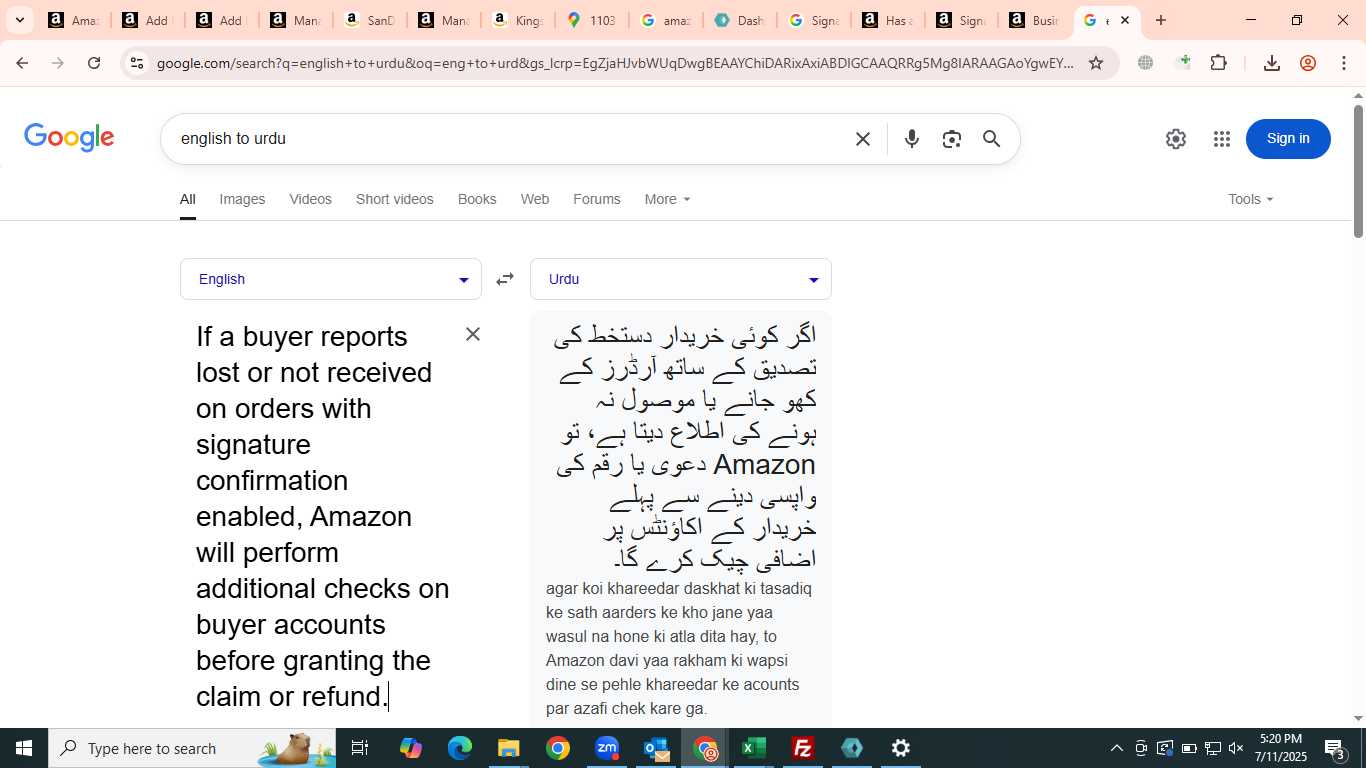Click the muted volume tray icon
This screenshot has width=1366, height=768.
tap(1236, 748)
